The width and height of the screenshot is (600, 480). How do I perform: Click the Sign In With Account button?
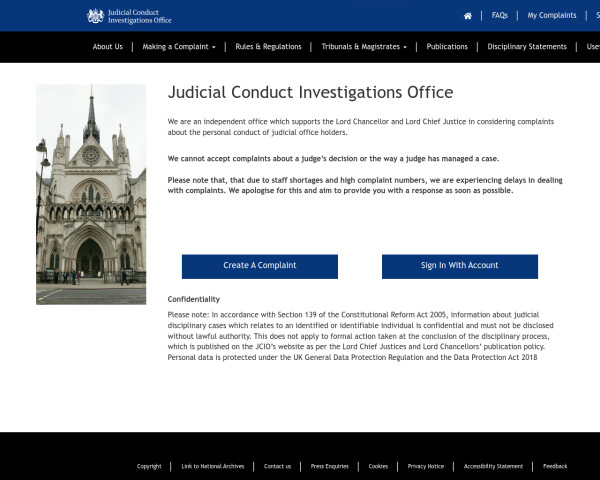(460, 266)
